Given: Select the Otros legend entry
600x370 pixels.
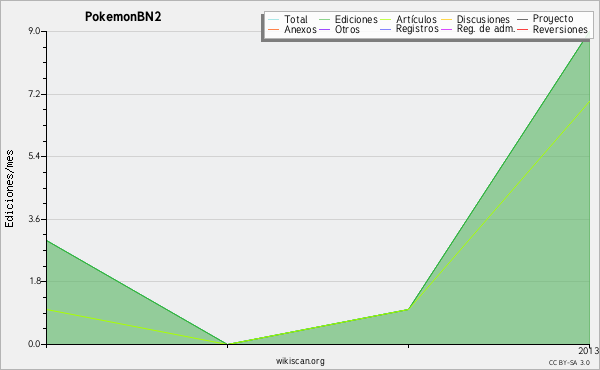Looking at the screenshot, I should pos(347,29).
